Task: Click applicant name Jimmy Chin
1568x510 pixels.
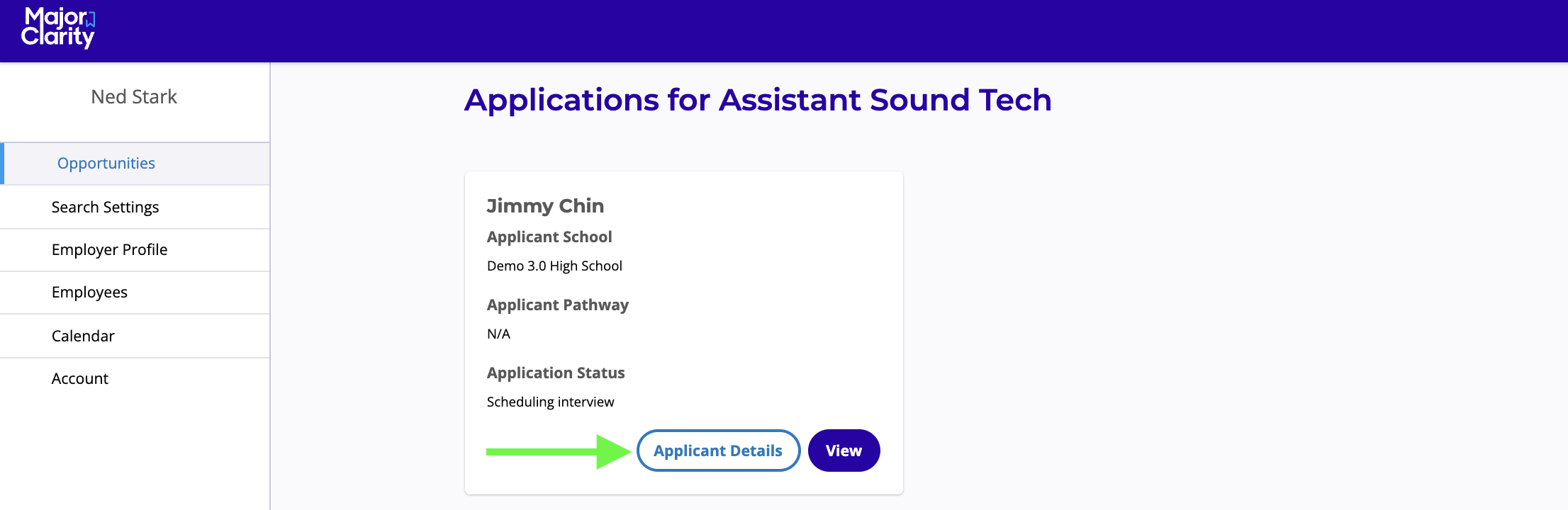Action: click(545, 206)
